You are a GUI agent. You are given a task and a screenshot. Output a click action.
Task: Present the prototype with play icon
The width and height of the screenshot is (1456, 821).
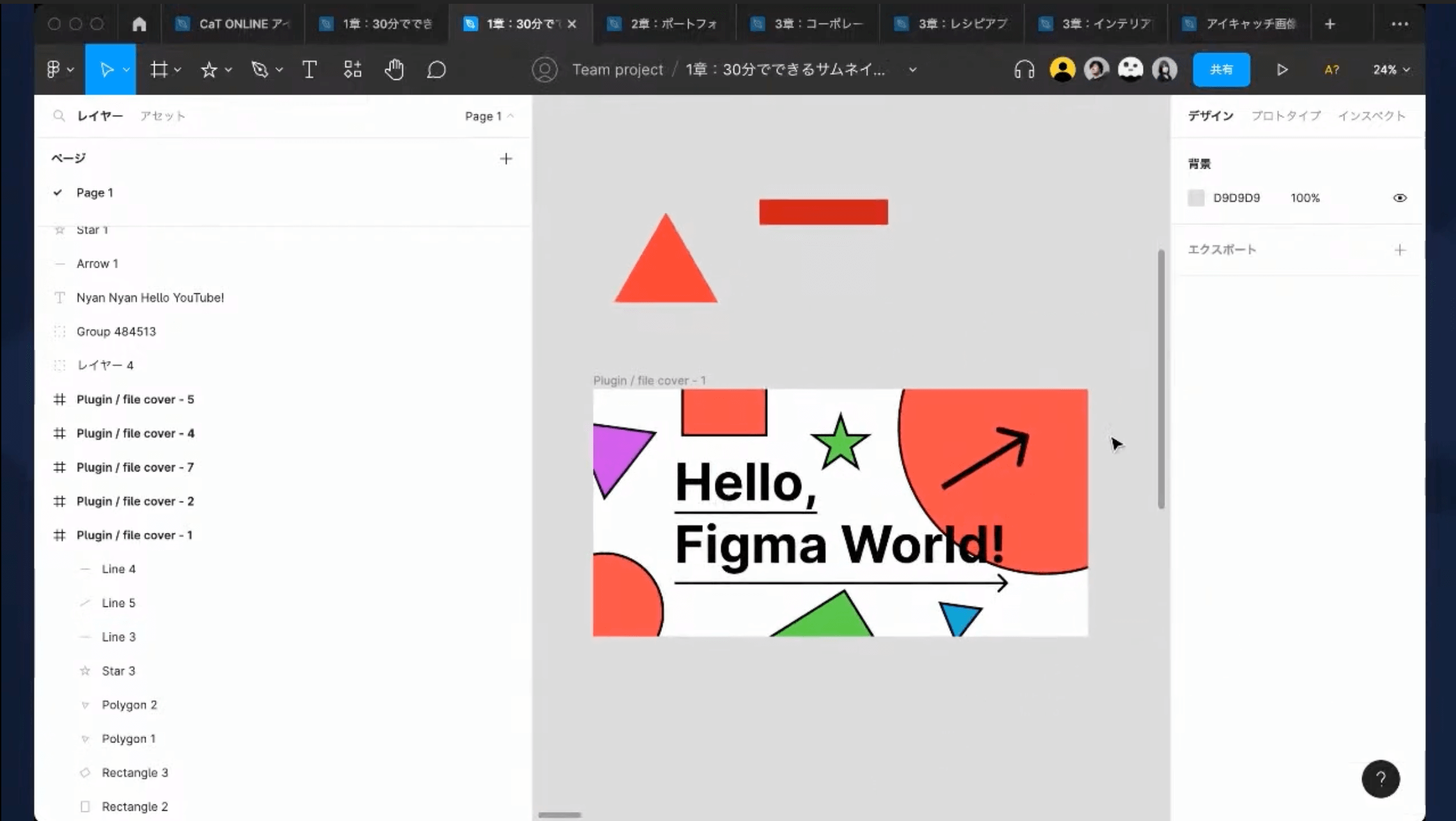click(x=1282, y=69)
